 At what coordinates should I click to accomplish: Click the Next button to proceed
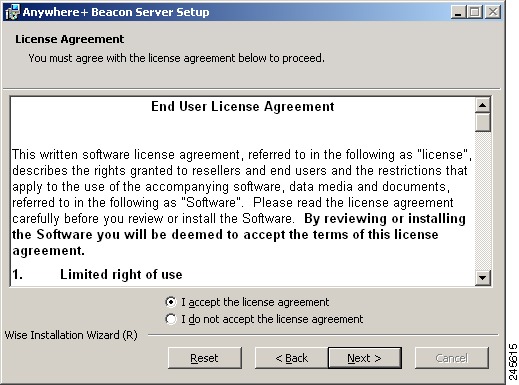click(x=365, y=358)
